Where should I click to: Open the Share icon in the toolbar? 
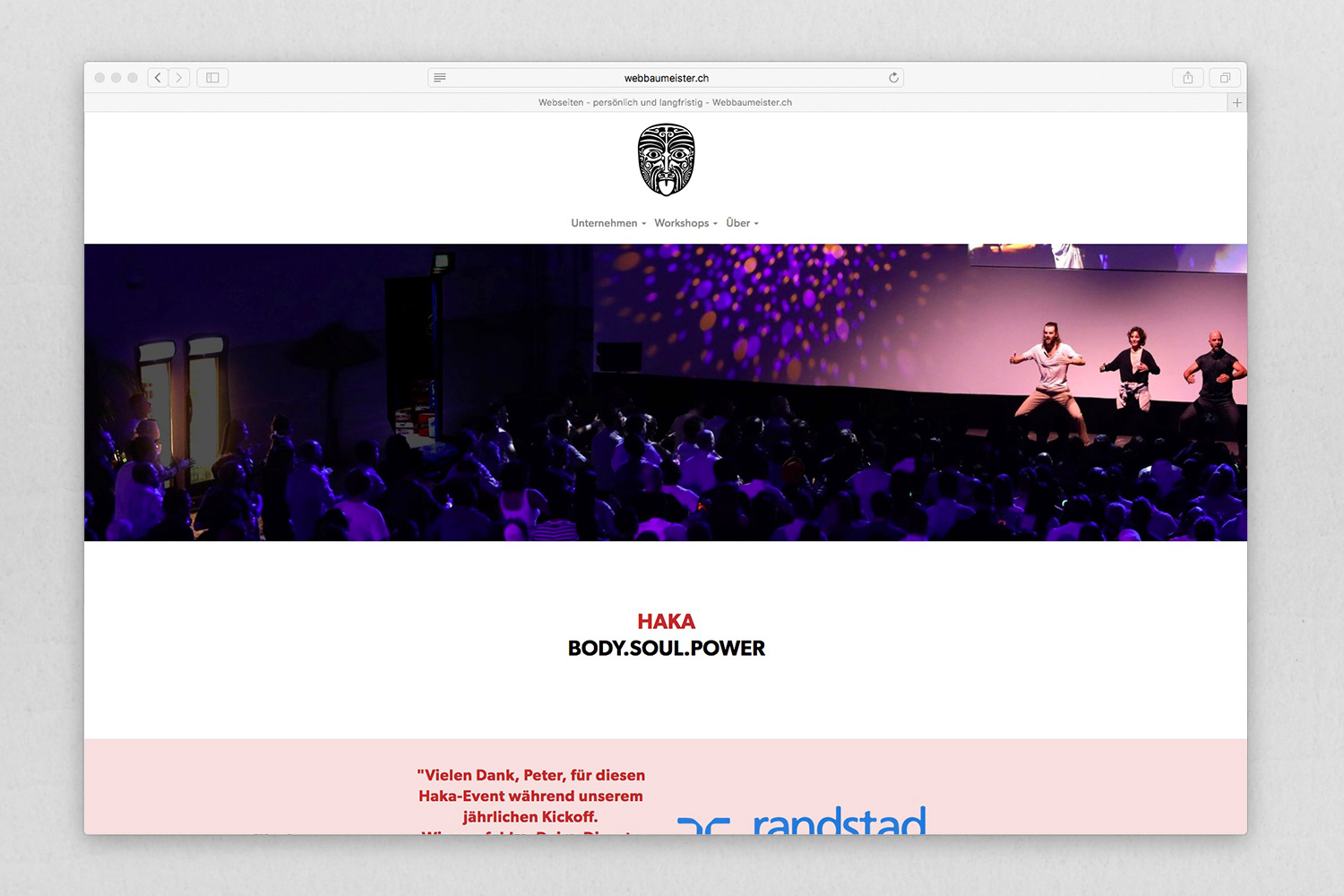tap(1188, 78)
